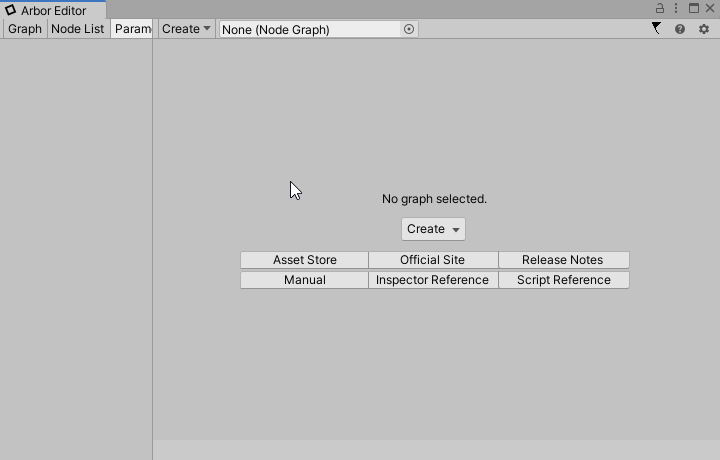The width and height of the screenshot is (720, 460).
Task: Select the Parameters side panel tab
Action: pyautogui.click(x=132, y=29)
